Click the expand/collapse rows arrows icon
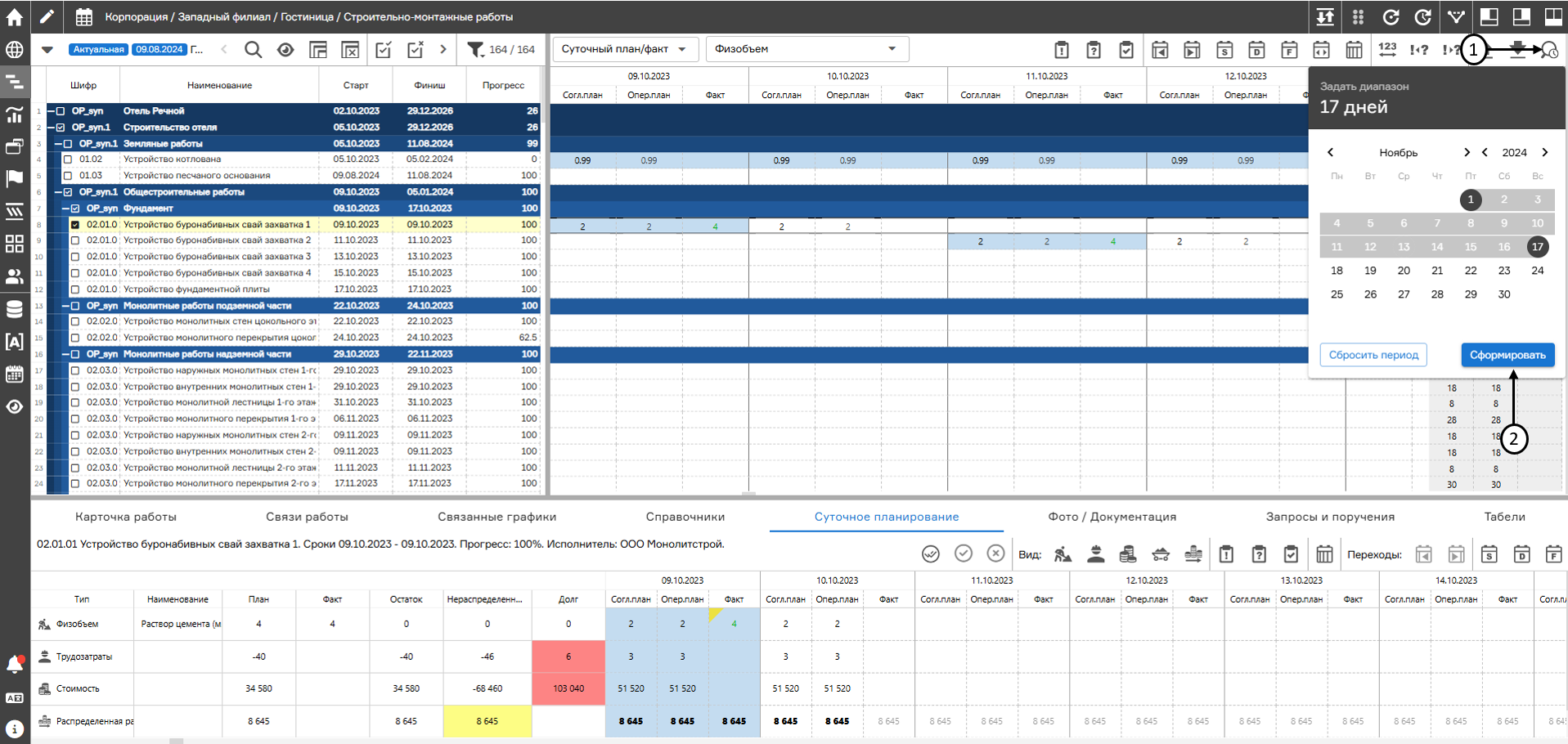 [x=1325, y=16]
